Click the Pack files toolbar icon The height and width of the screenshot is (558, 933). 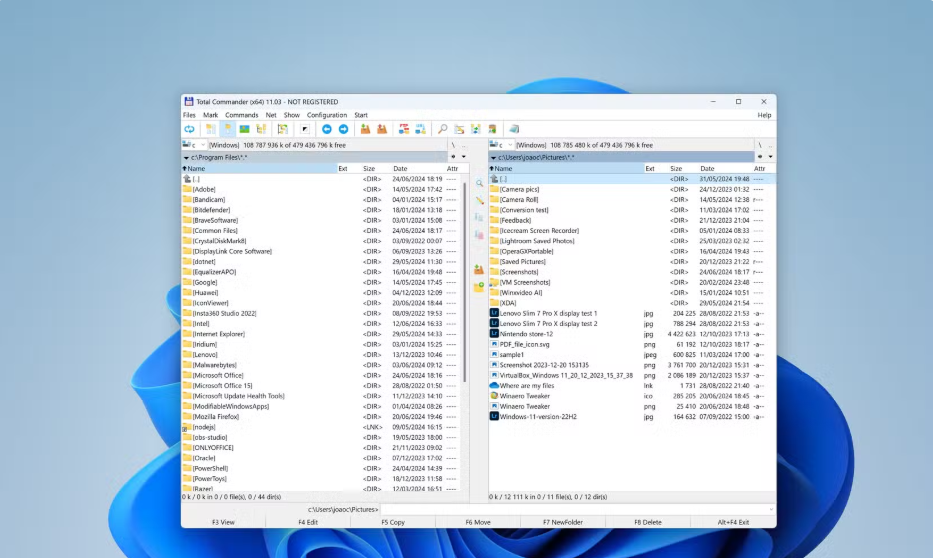click(x=365, y=129)
